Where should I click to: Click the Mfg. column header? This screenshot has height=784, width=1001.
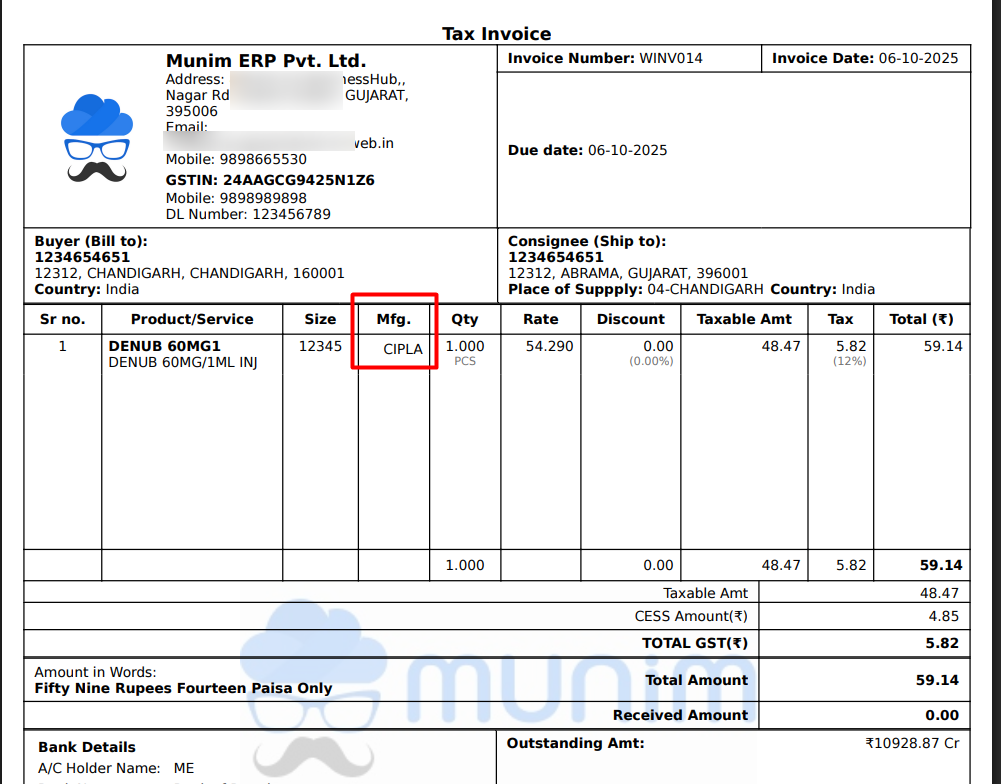394,319
